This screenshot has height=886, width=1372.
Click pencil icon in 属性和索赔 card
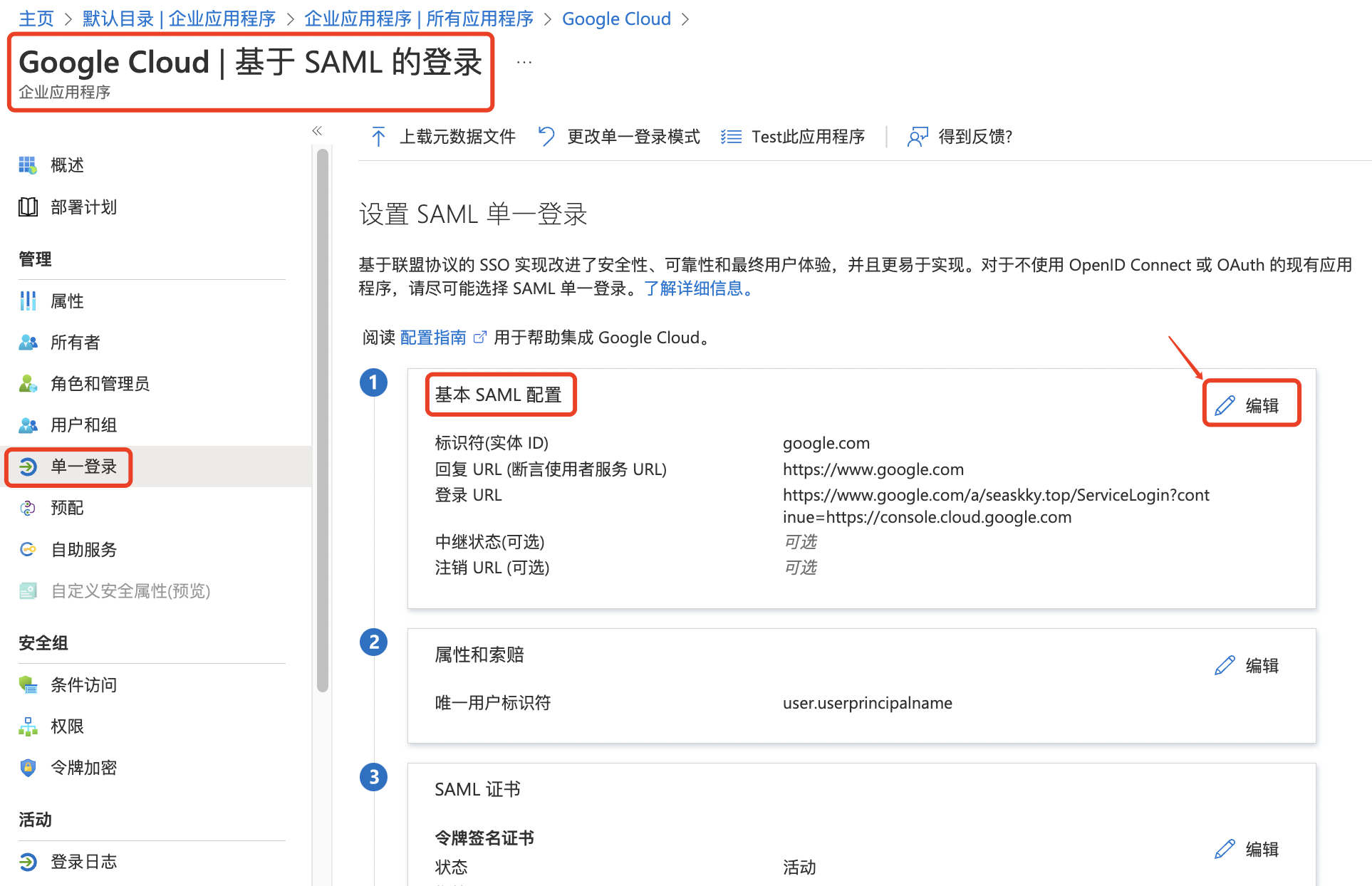[x=1225, y=665]
